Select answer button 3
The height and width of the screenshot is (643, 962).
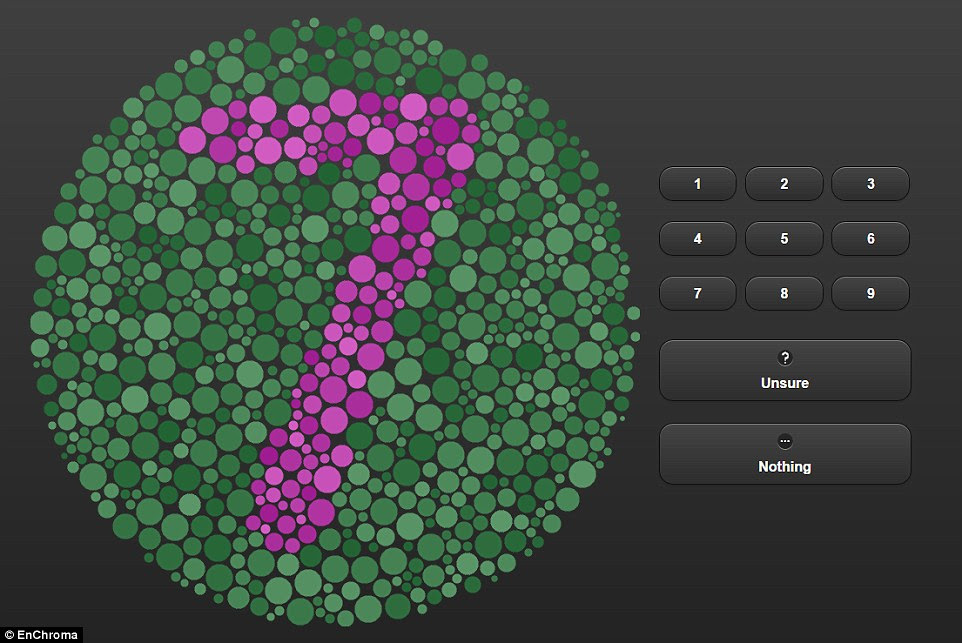(871, 183)
